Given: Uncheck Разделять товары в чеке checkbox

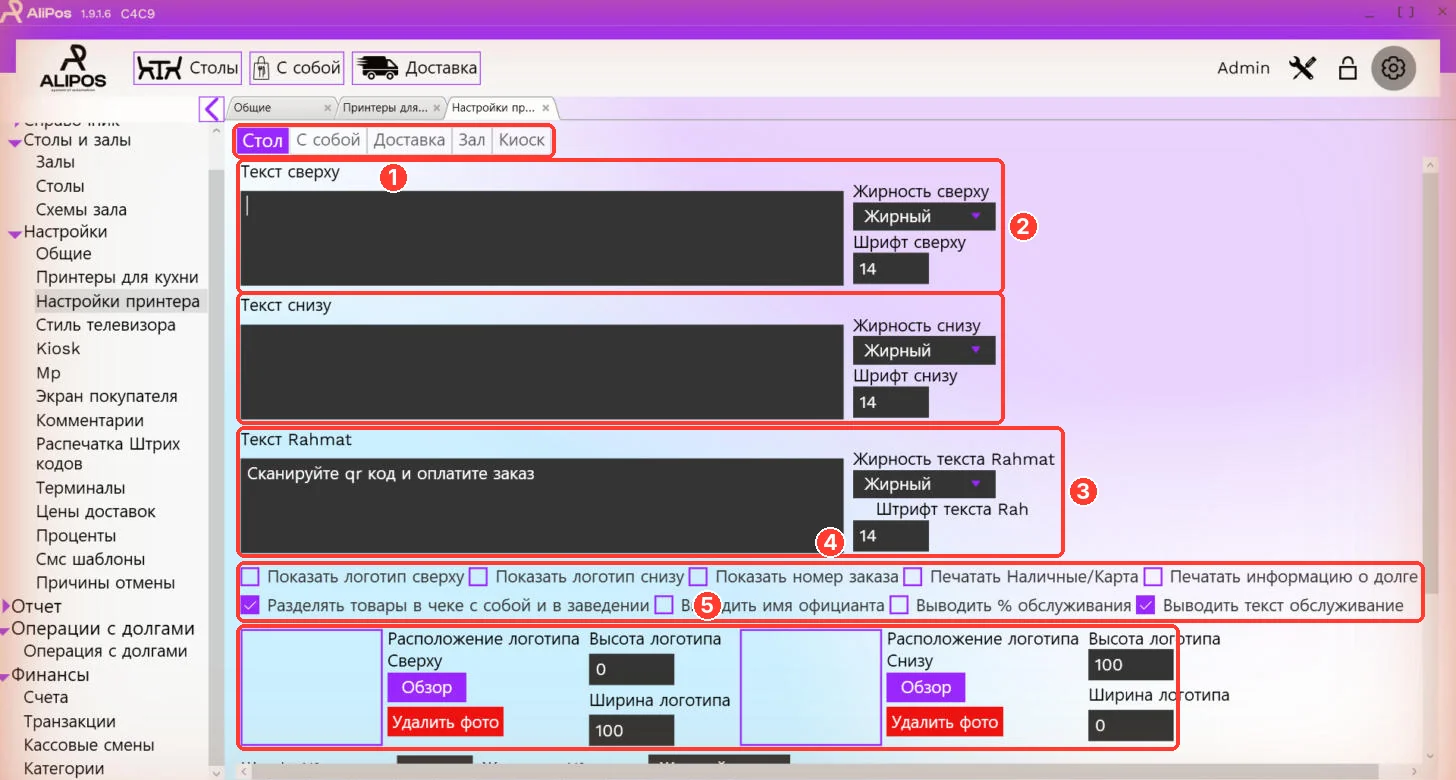Looking at the screenshot, I should pos(251,605).
